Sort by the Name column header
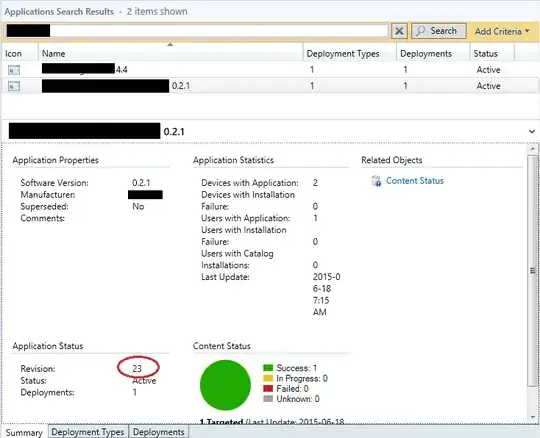Screen dimensions: 540x438 tap(170, 53)
